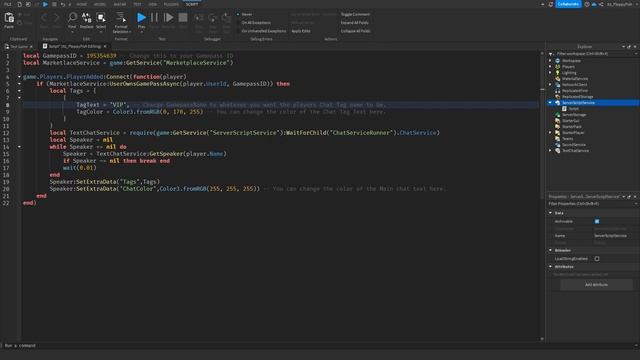640x360 pixels.
Task: Expand the Lighting tree node
Action: click(x=550, y=73)
